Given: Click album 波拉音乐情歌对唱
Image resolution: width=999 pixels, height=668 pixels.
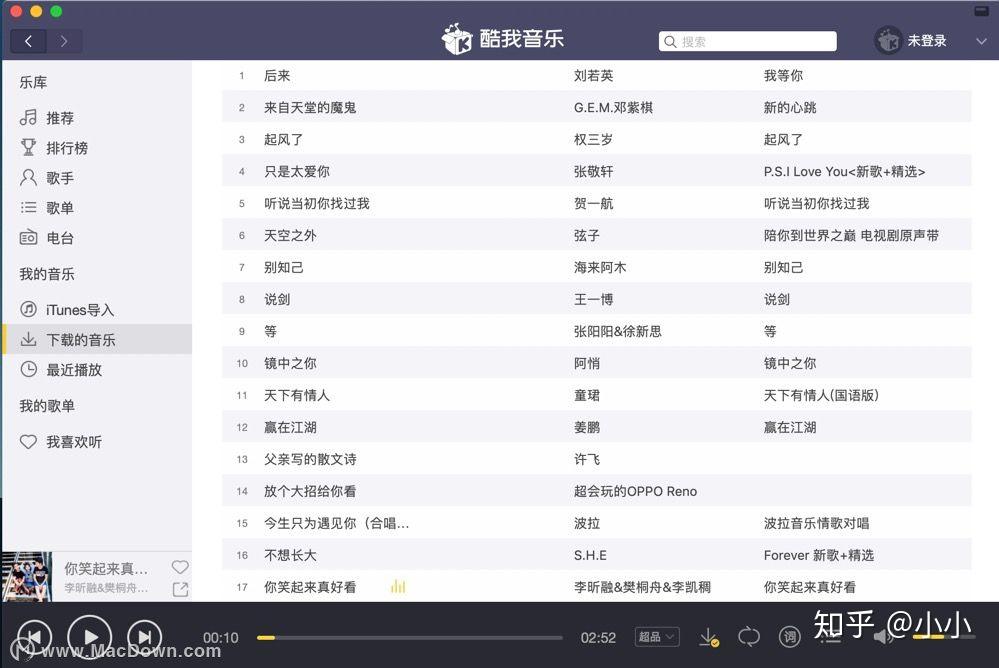Looking at the screenshot, I should tap(816, 523).
